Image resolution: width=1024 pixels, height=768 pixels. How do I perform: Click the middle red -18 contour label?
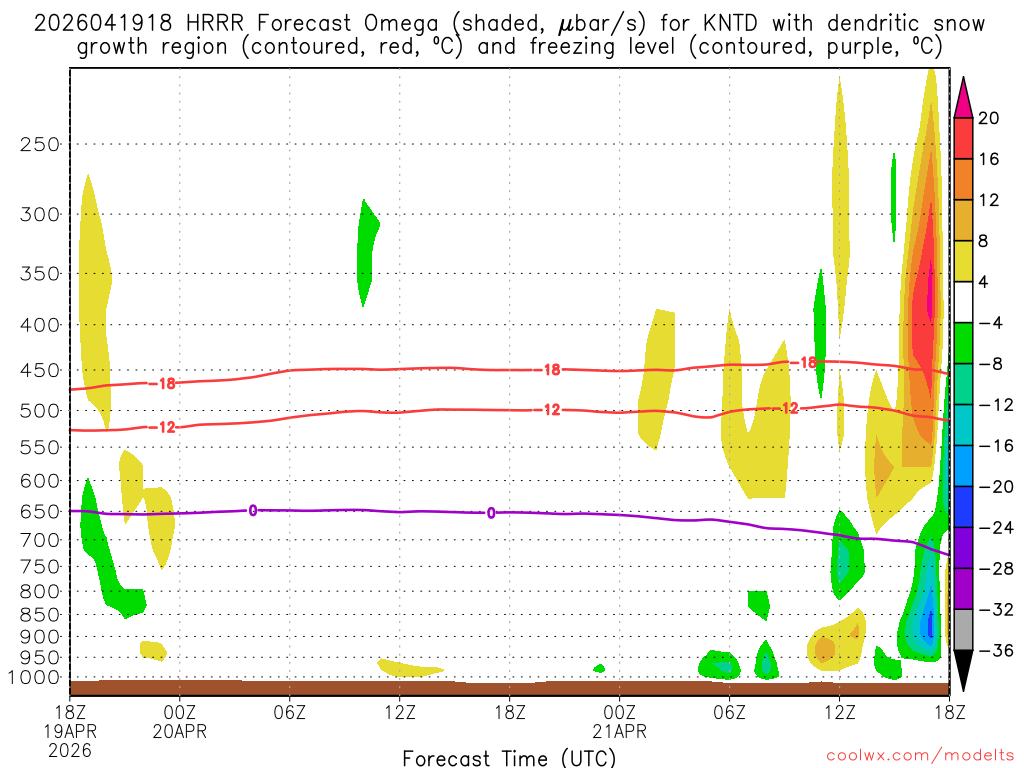[x=547, y=370]
